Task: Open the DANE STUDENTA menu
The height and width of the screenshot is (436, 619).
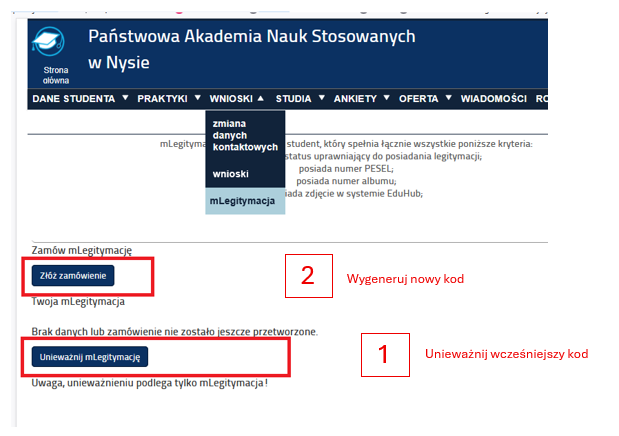Action: click(x=75, y=99)
